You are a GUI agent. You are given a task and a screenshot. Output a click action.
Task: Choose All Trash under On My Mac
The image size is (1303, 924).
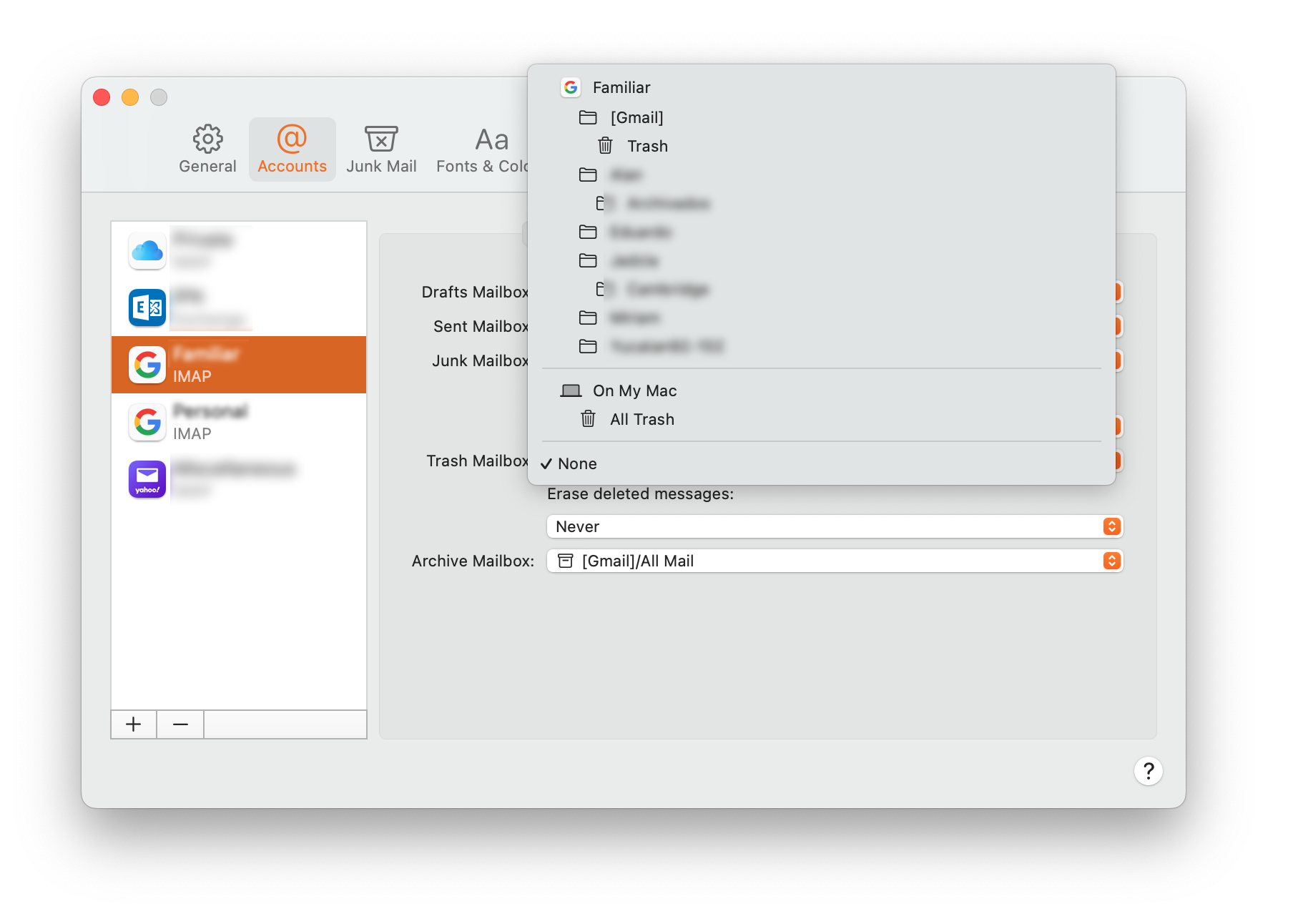coord(641,419)
